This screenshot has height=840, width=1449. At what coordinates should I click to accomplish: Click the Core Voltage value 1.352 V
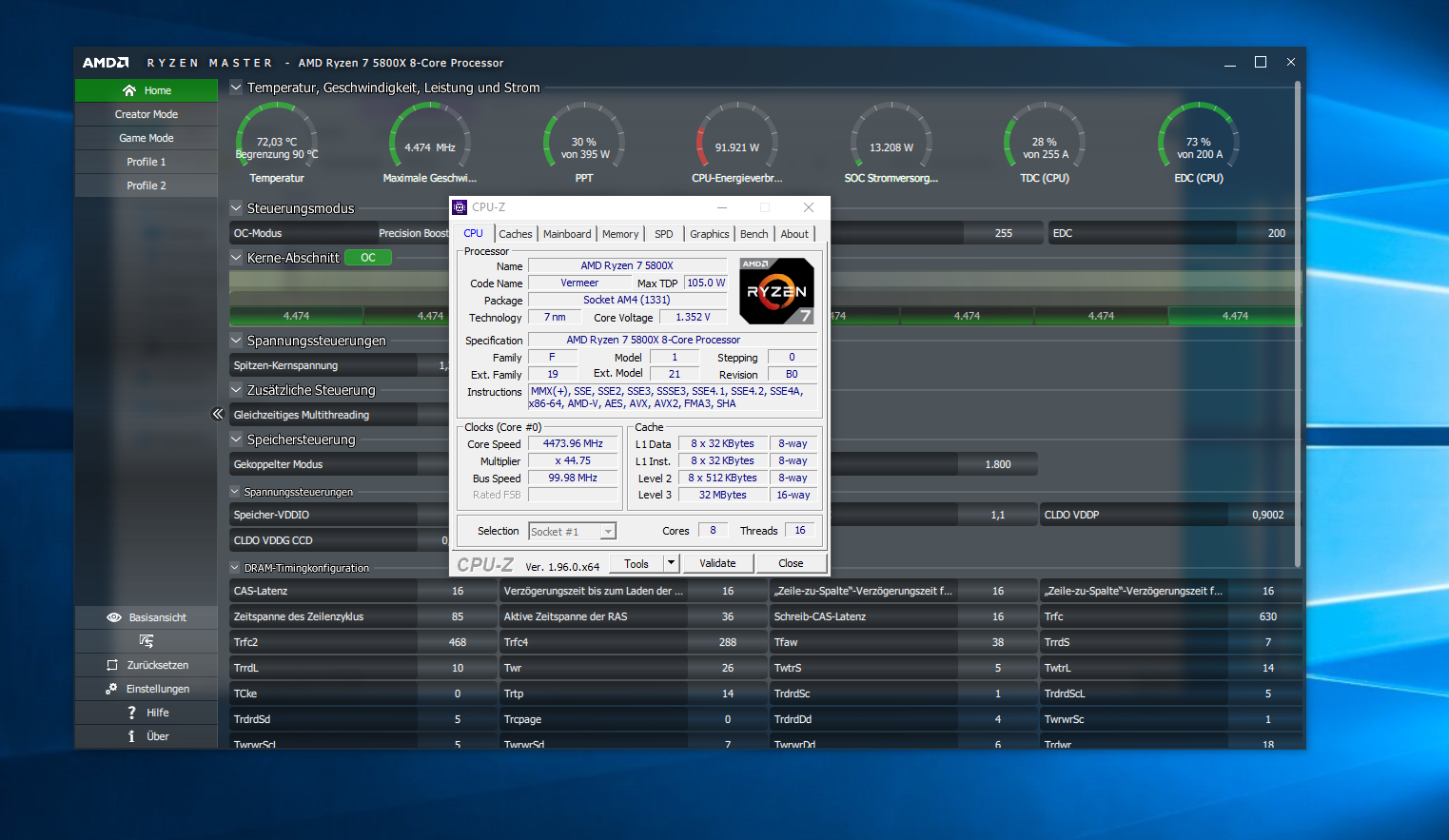click(693, 317)
